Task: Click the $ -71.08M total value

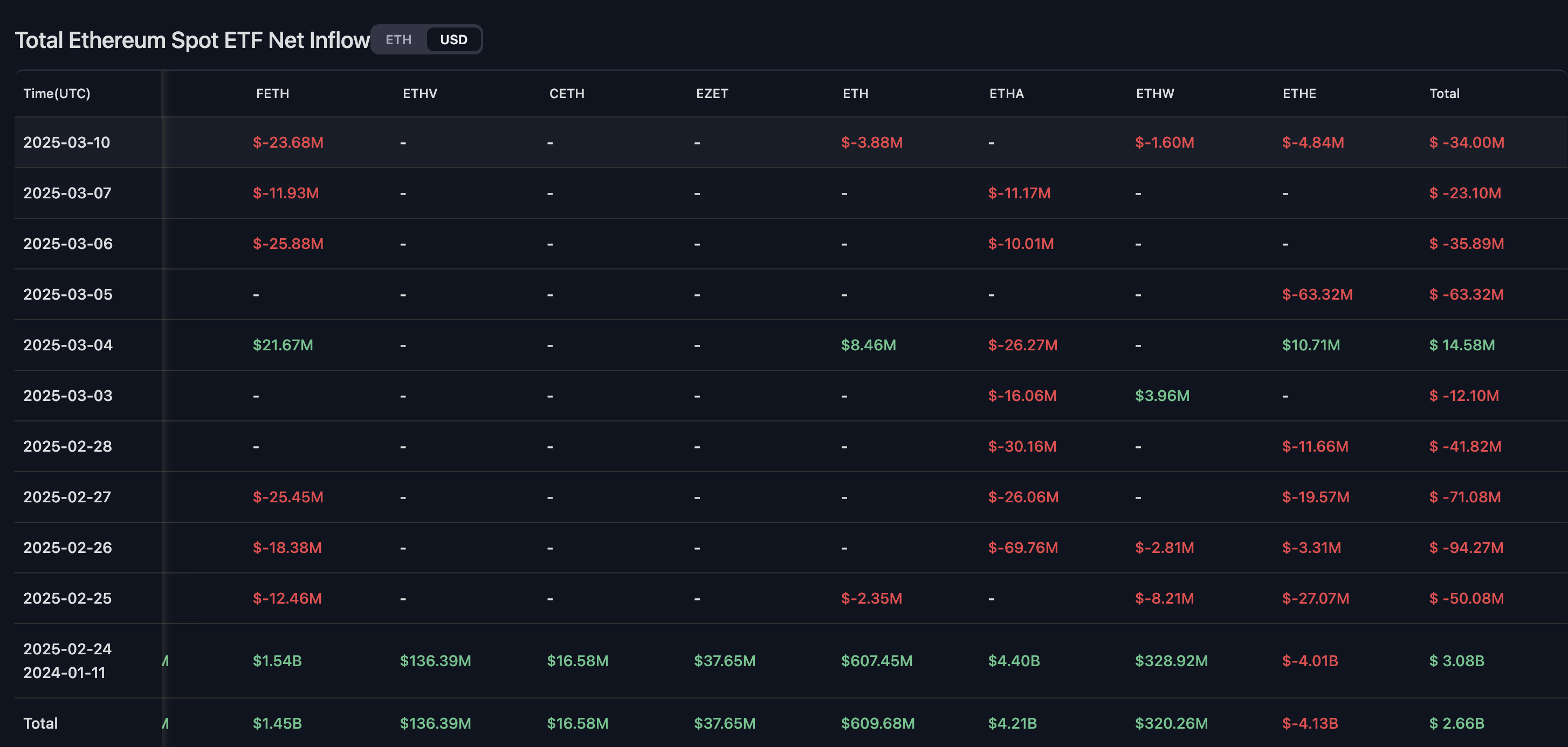Action: pyautogui.click(x=1465, y=497)
